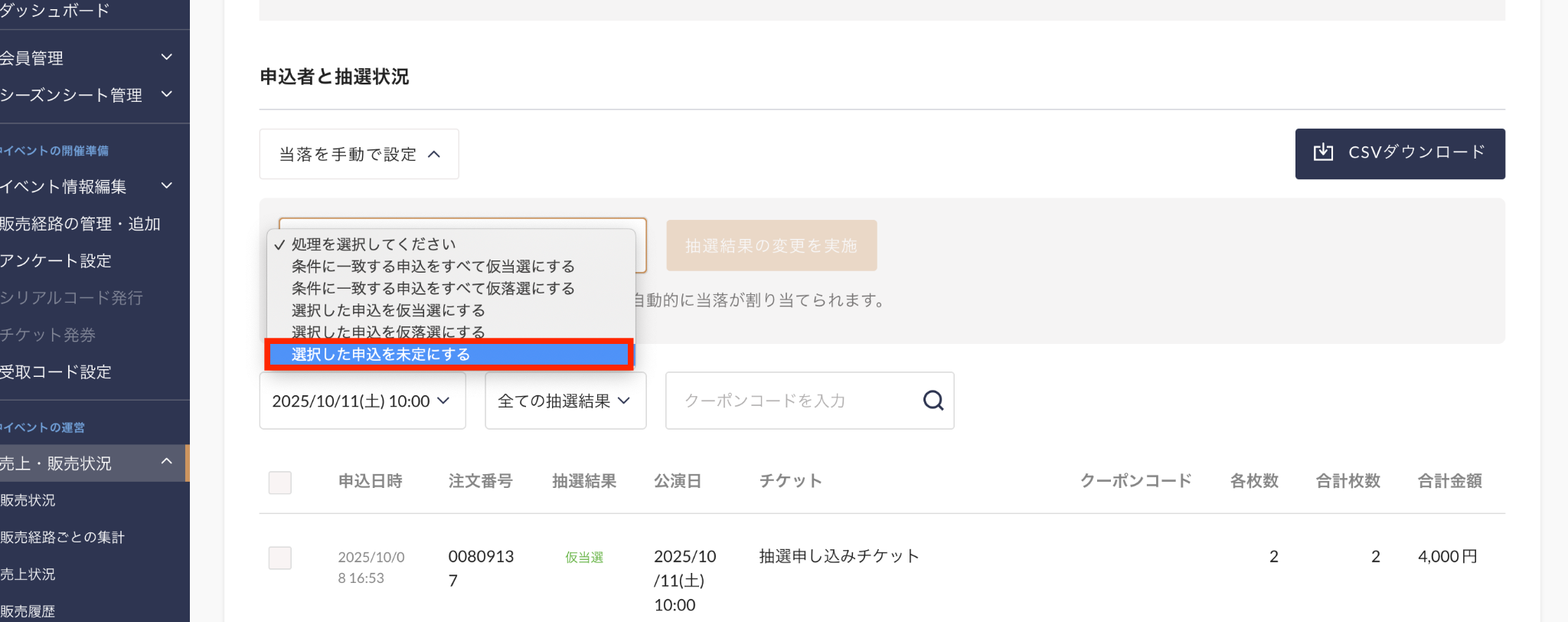Open the 全ての抽選結果 filter dropdown
Screen dimensions: 1568x622
(565, 401)
